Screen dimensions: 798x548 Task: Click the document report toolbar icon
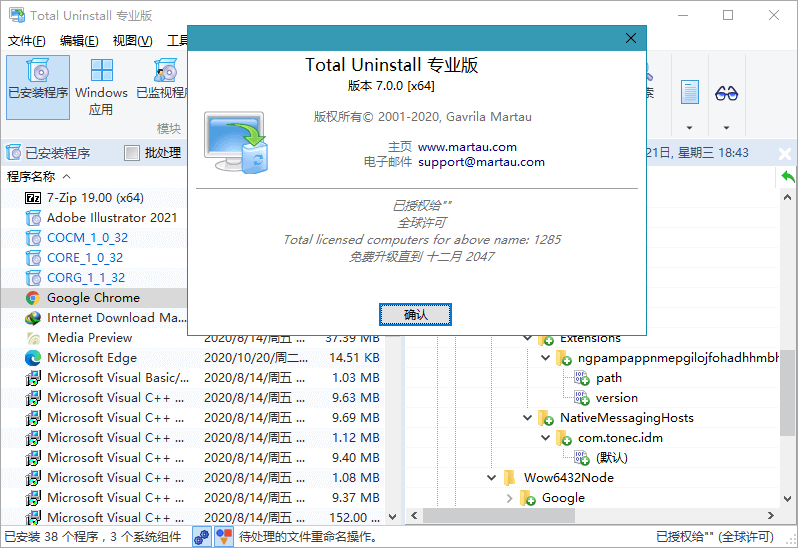[689, 93]
